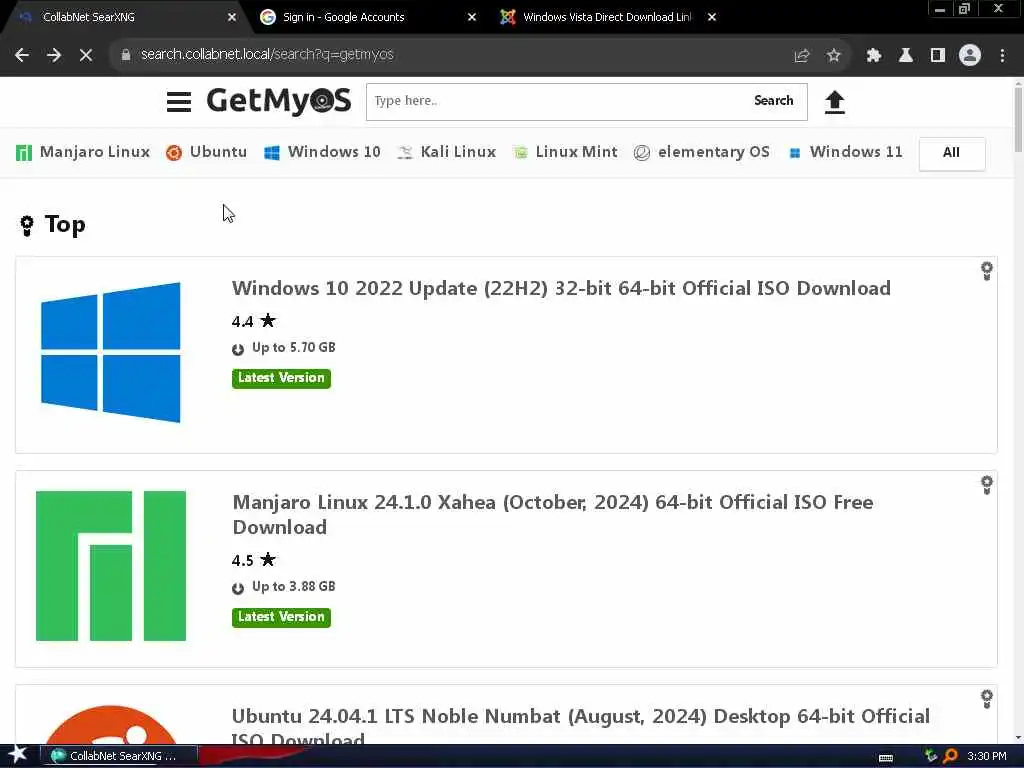Click the taskbar start star icon
This screenshot has height=768, width=1024.
pyautogui.click(x=17, y=754)
